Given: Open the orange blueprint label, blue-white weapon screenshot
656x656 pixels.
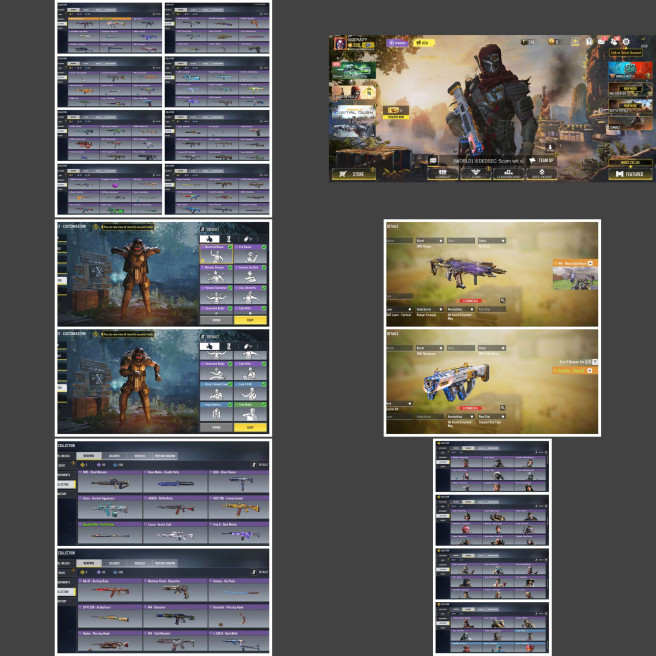Looking at the screenshot, I should (574, 371).
